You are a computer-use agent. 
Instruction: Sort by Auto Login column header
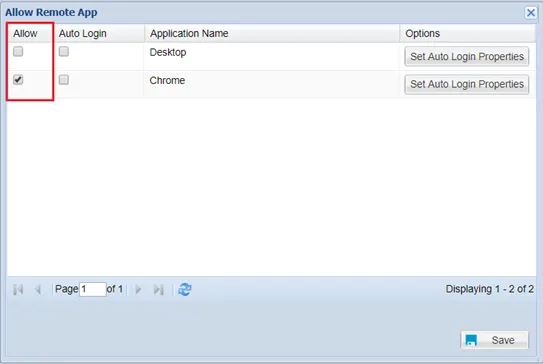[x=99, y=33]
